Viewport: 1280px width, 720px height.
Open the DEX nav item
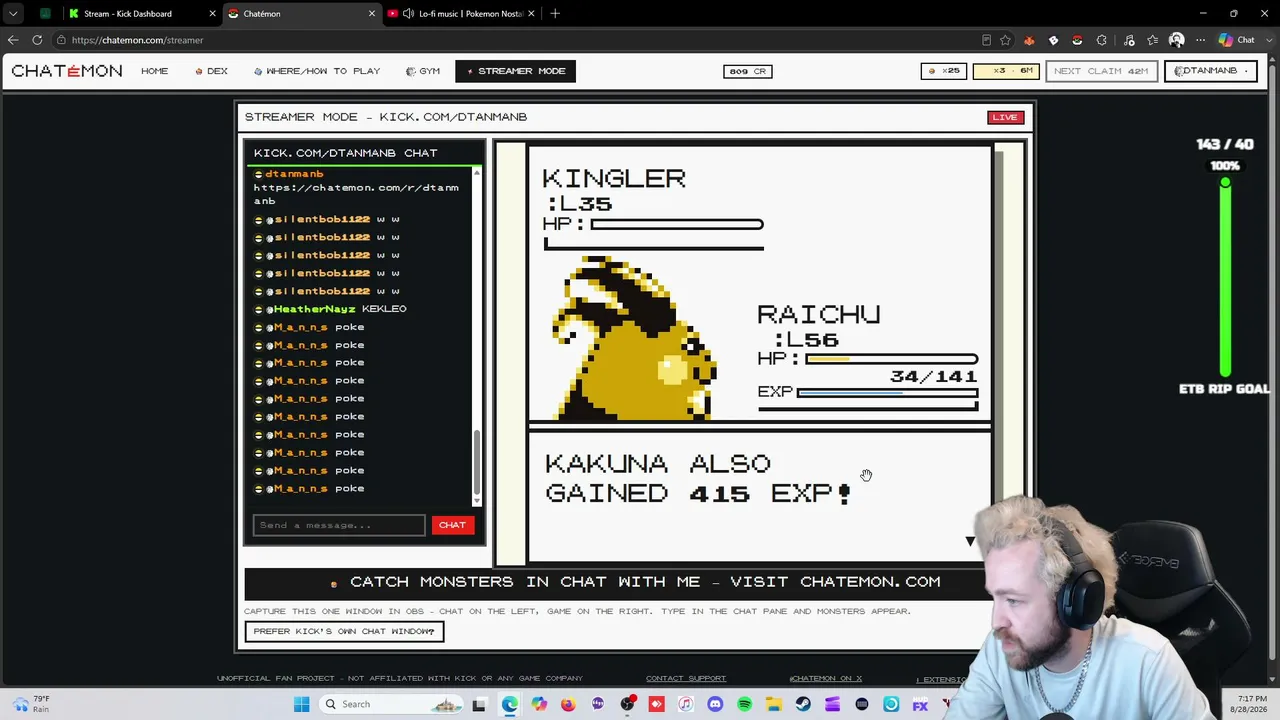(x=212, y=71)
